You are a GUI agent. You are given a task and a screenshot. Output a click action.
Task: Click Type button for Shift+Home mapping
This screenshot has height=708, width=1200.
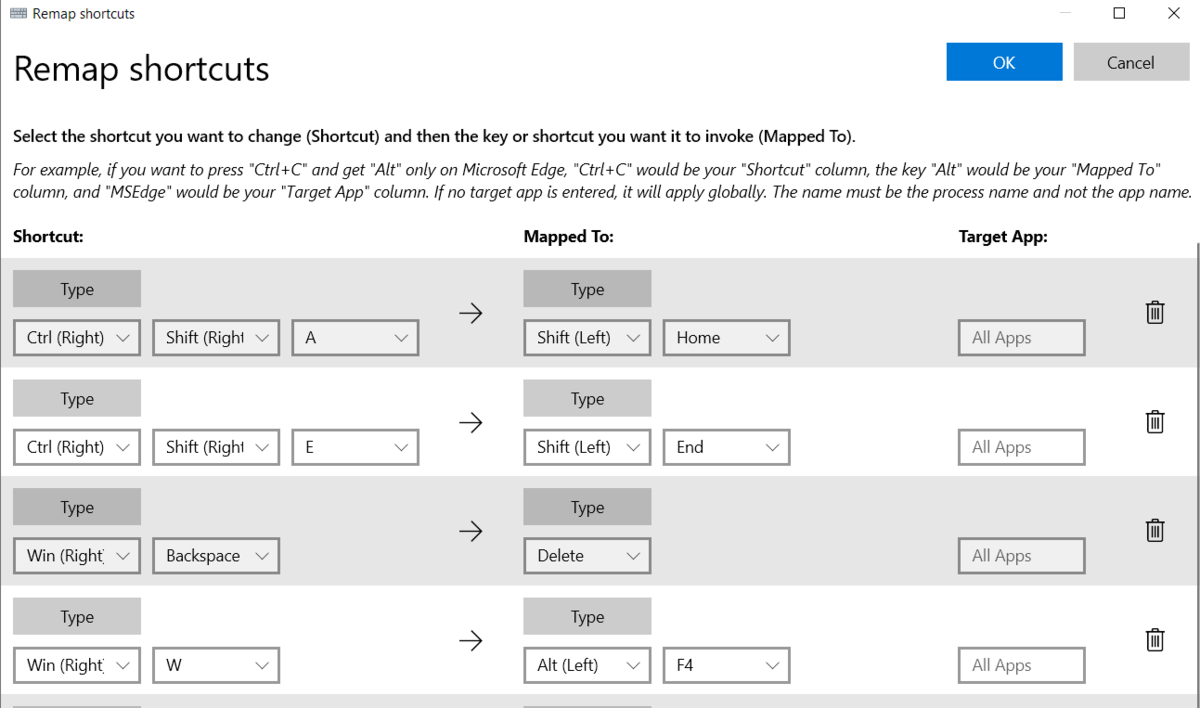[587, 289]
